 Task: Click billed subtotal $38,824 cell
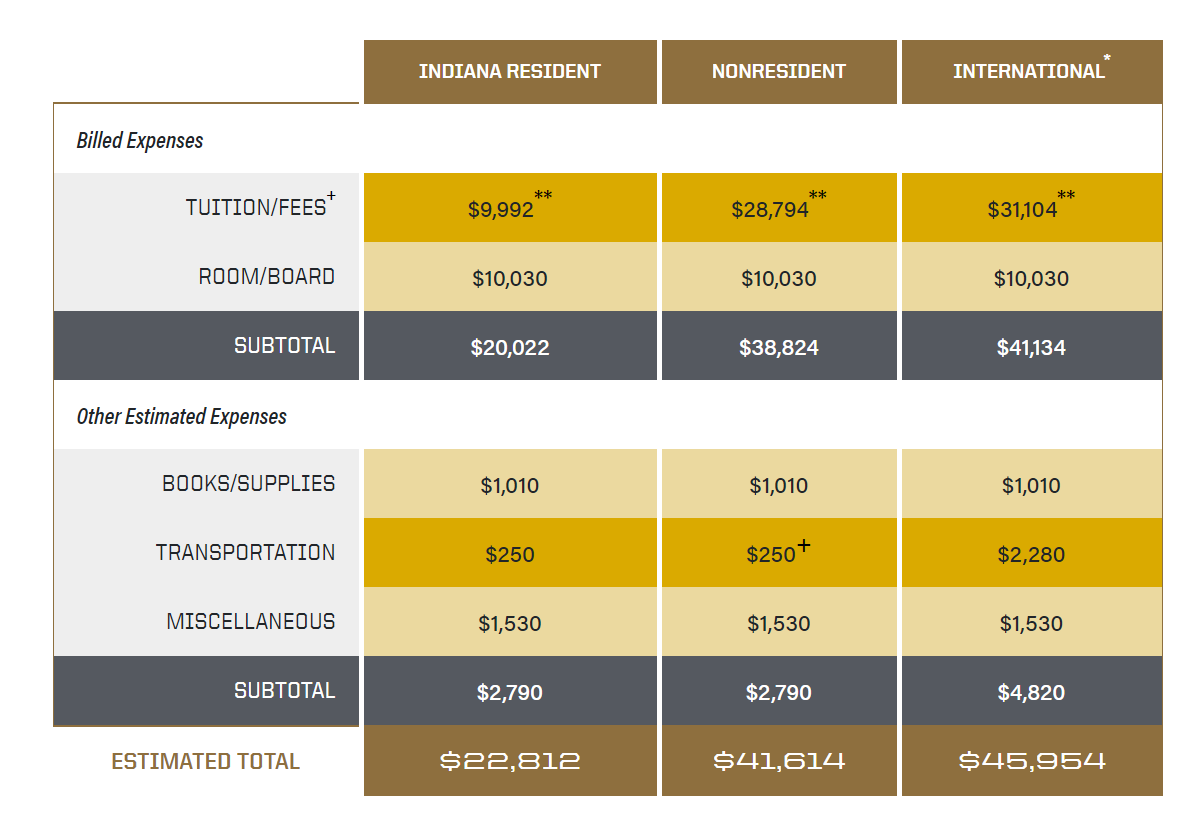pos(779,345)
